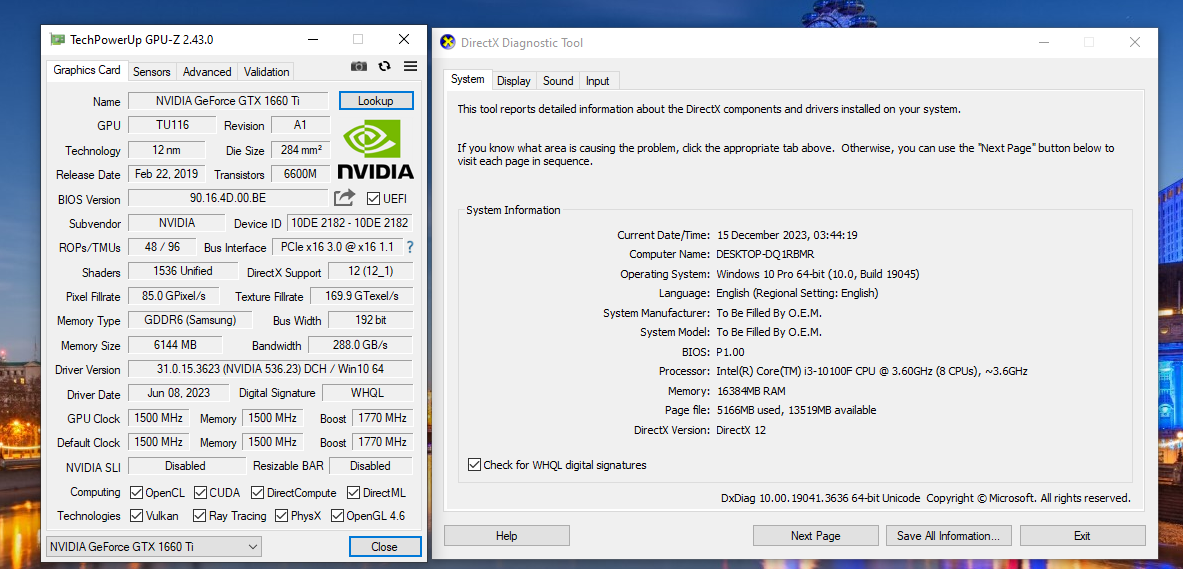Click the GPU-Z Close button
1183x569 pixels.
click(x=385, y=546)
